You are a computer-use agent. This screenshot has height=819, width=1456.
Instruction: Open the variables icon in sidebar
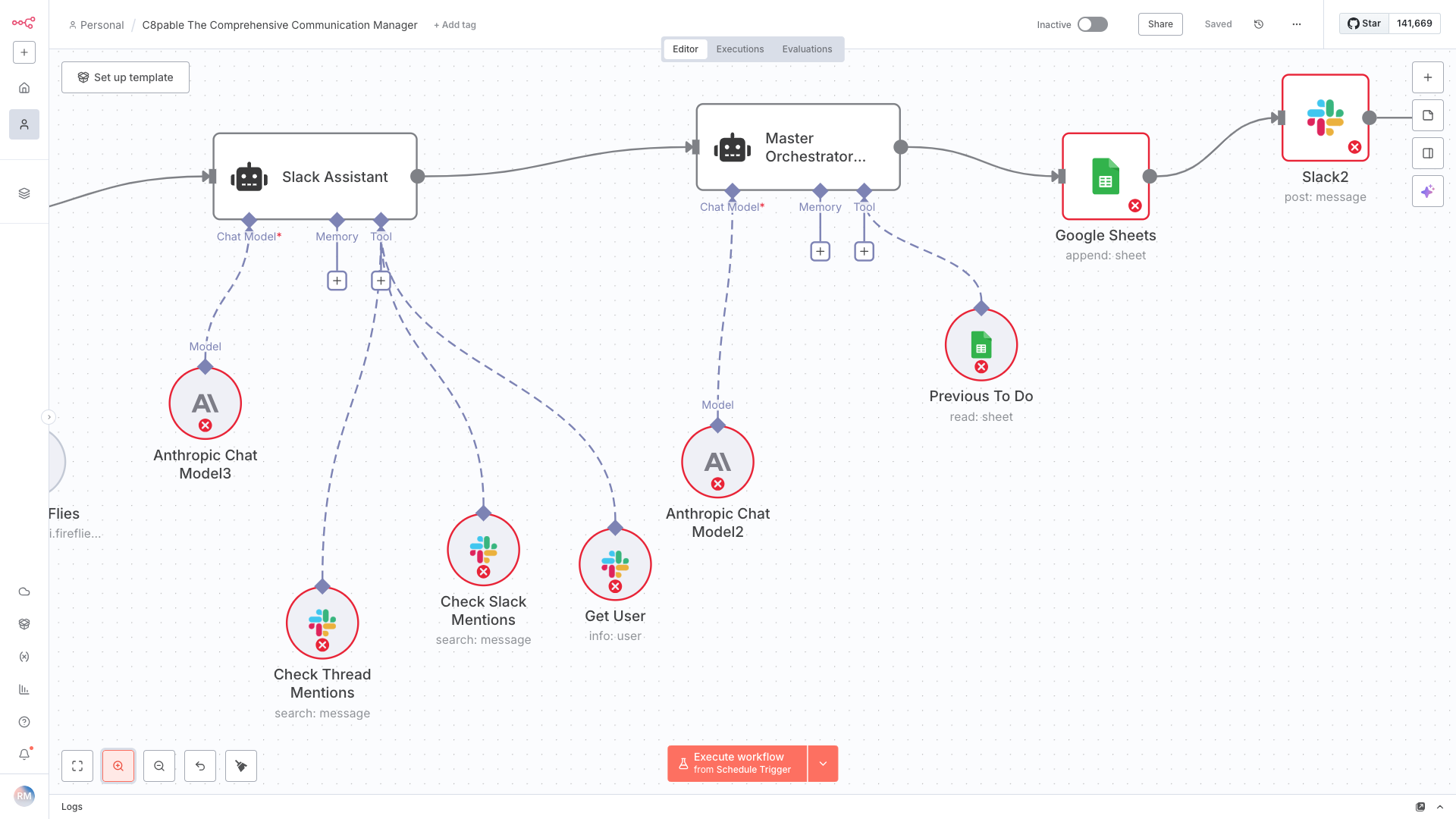[x=24, y=657]
